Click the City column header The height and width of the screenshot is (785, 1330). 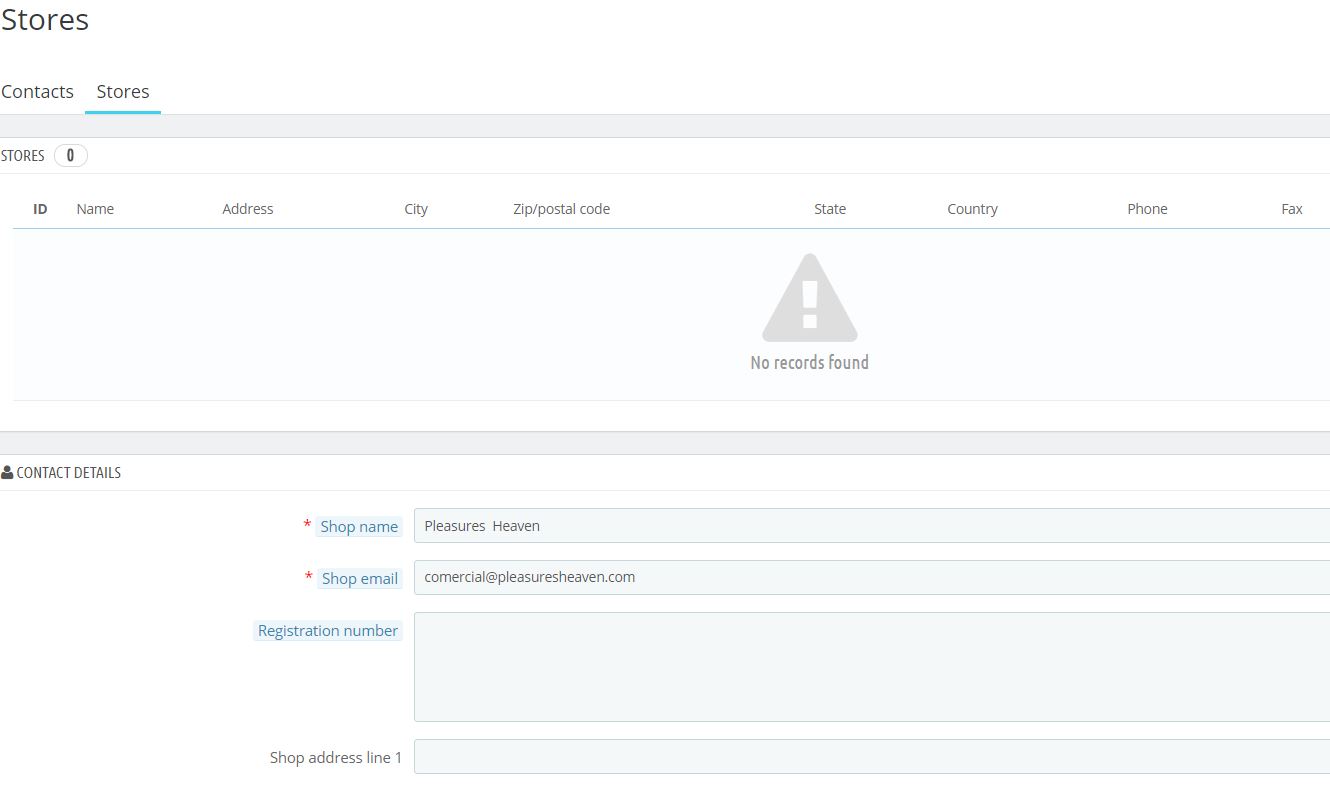(x=416, y=209)
